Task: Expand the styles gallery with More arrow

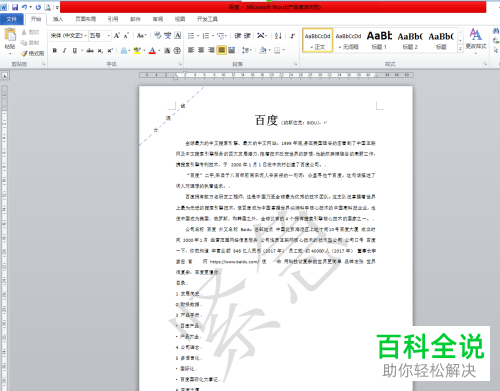Action: click(x=460, y=49)
